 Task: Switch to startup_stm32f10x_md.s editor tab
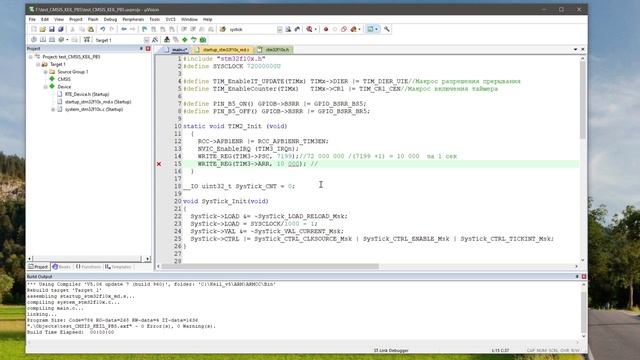[223, 50]
